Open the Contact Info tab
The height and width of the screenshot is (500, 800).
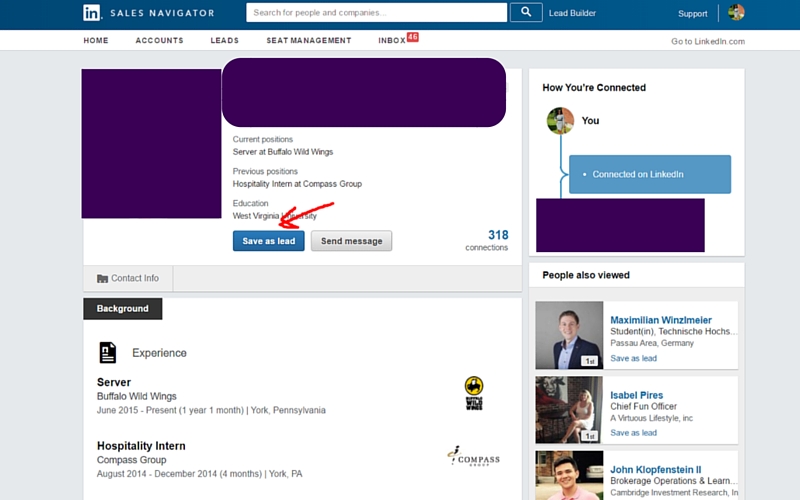point(128,279)
